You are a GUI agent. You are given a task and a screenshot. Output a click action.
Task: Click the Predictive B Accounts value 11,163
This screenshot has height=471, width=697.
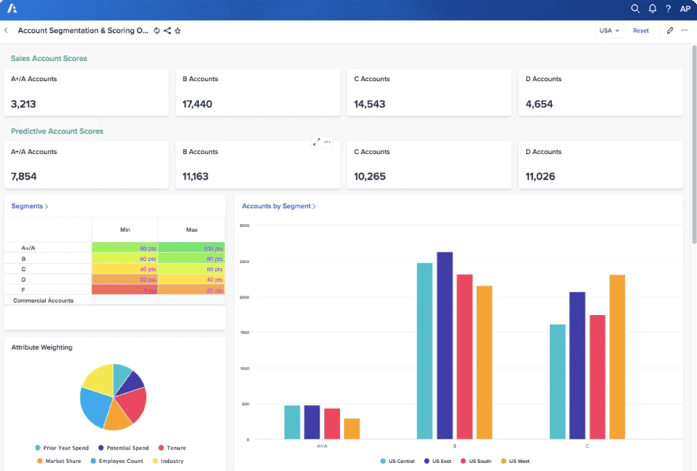click(196, 176)
